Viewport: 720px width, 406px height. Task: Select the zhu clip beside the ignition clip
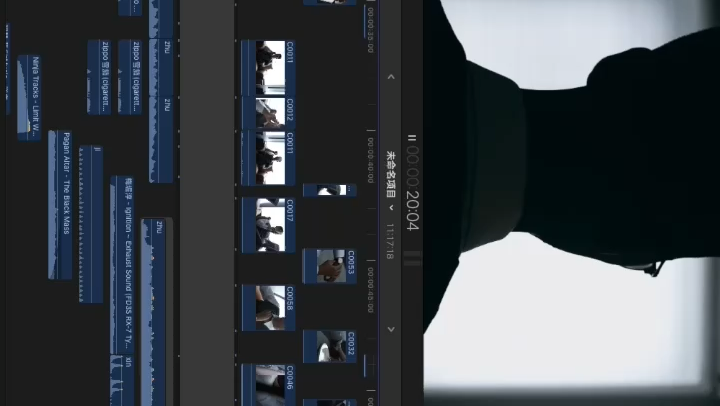point(153,312)
